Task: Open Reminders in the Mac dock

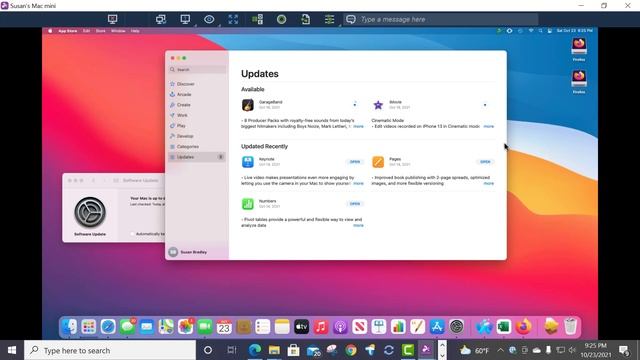Action: pyautogui.click(x=262, y=327)
